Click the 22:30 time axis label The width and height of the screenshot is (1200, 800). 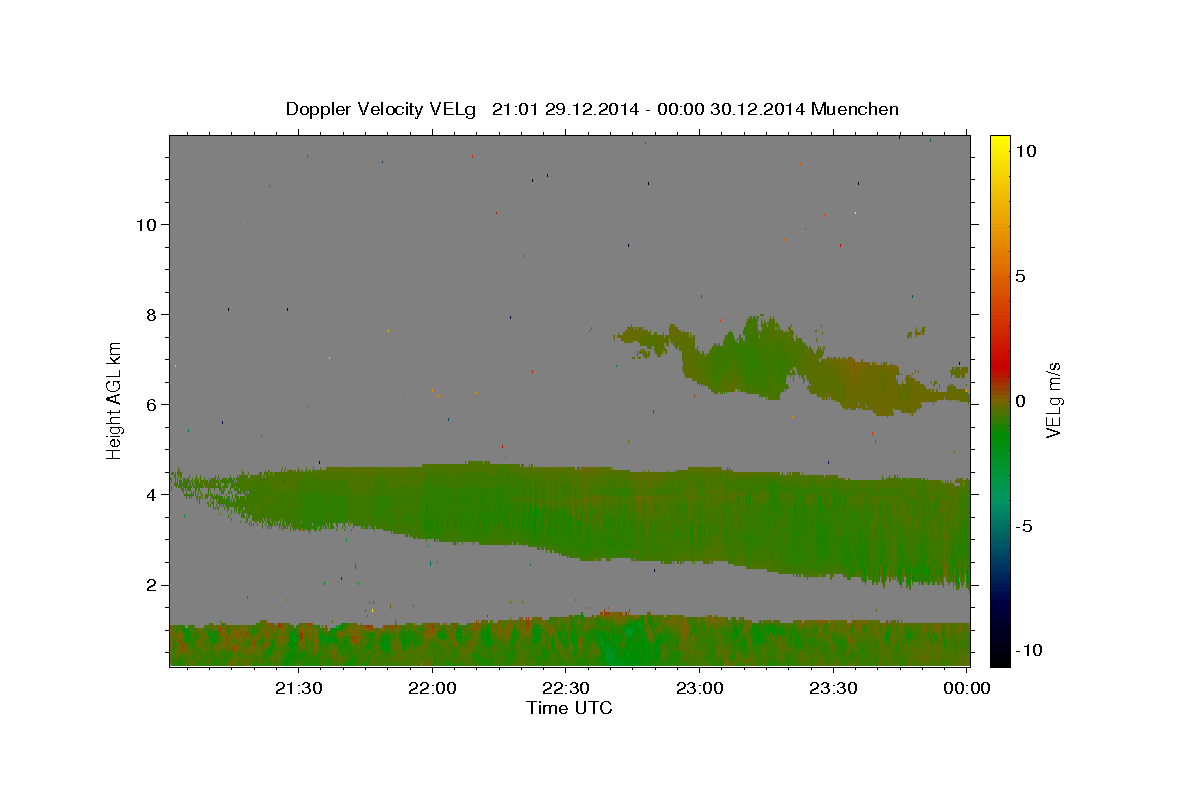(565, 688)
